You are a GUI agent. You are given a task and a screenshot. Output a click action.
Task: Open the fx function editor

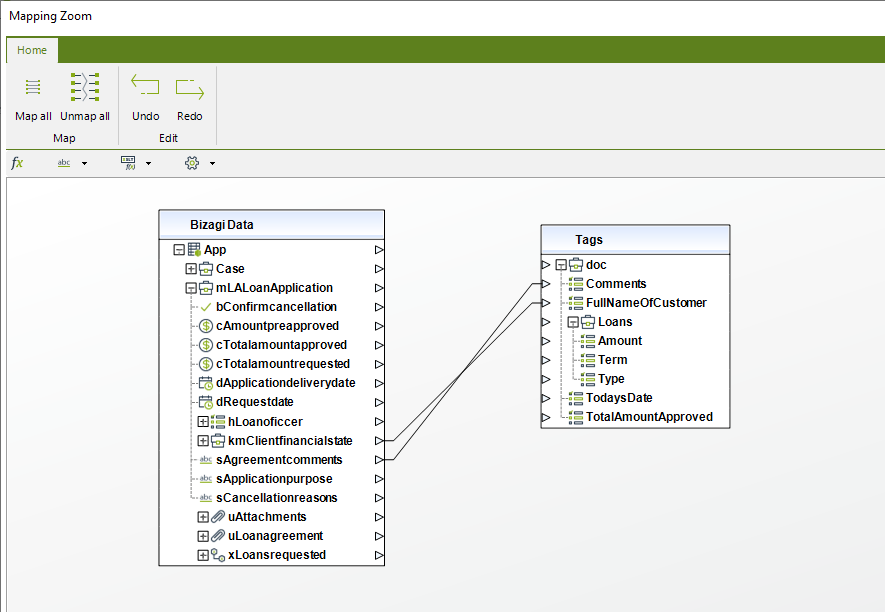(x=17, y=163)
